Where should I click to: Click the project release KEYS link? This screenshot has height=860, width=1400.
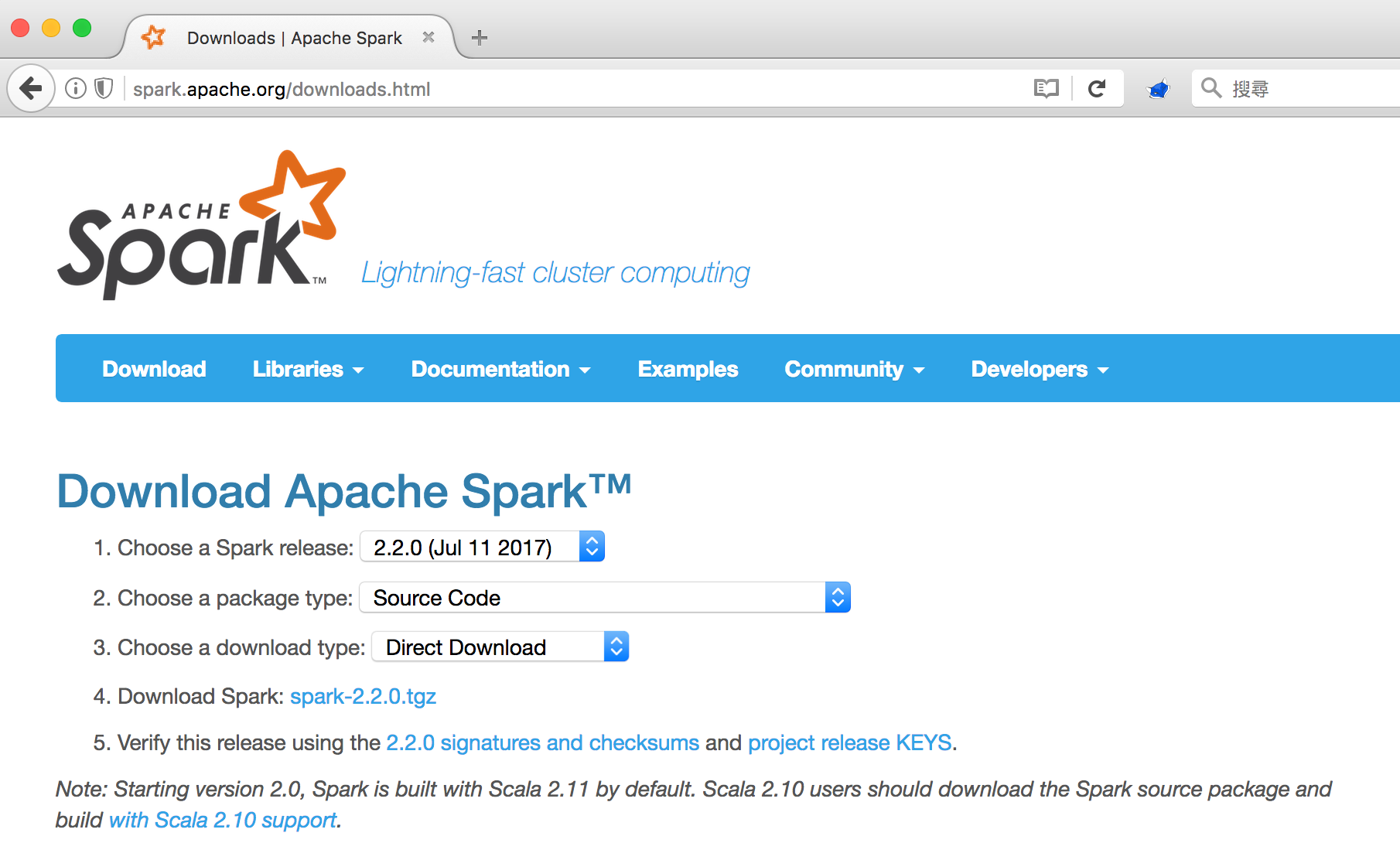[x=849, y=742]
